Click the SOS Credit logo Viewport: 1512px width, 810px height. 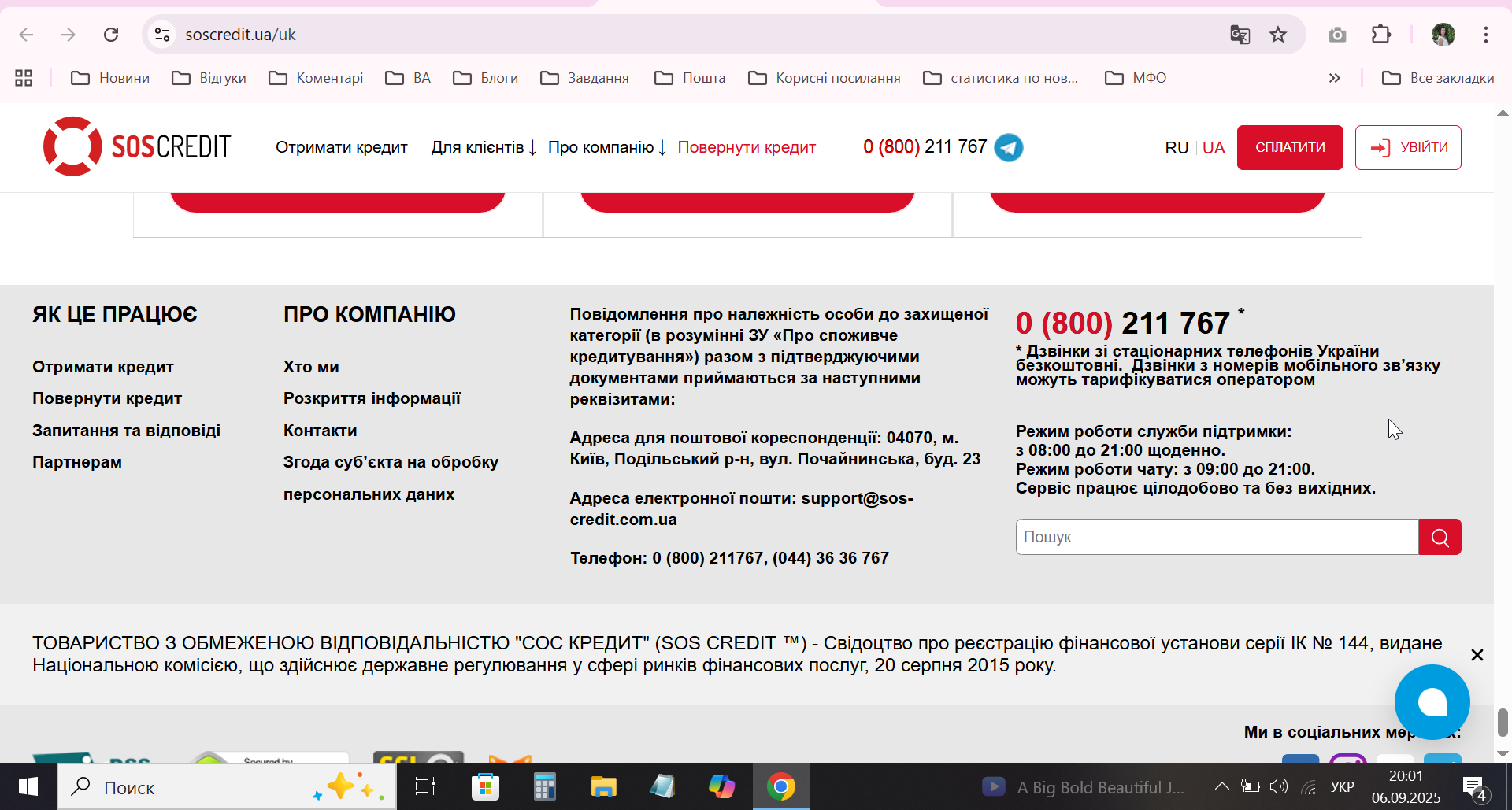(x=137, y=146)
